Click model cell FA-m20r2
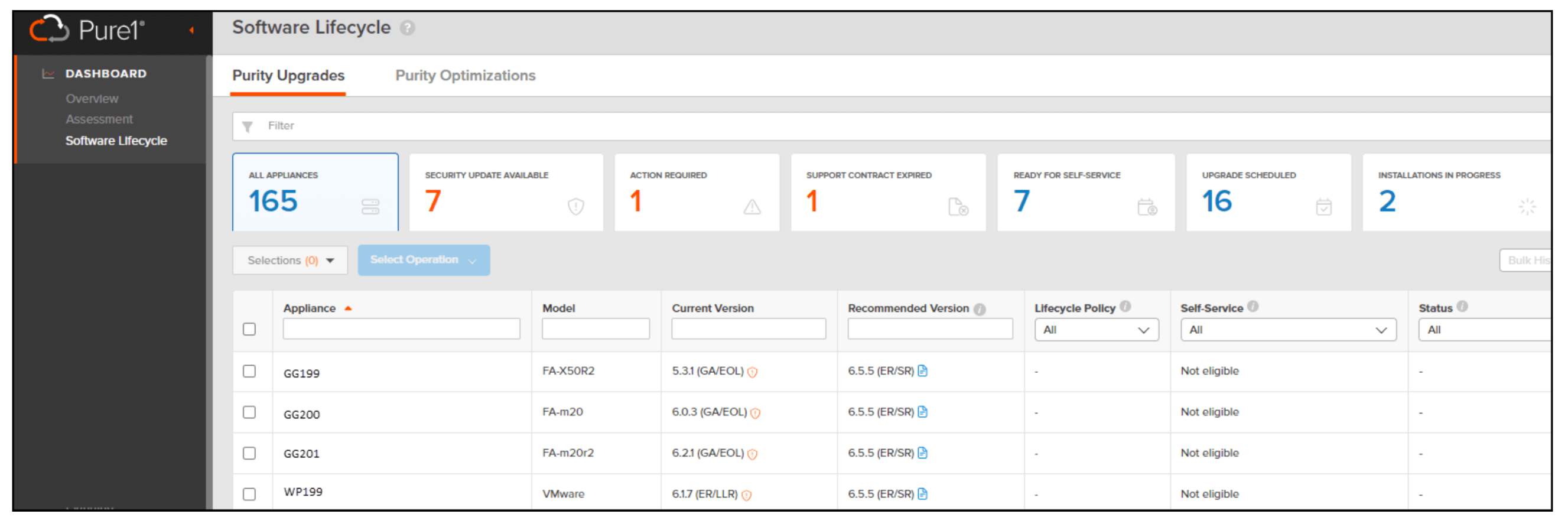 [568, 453]
